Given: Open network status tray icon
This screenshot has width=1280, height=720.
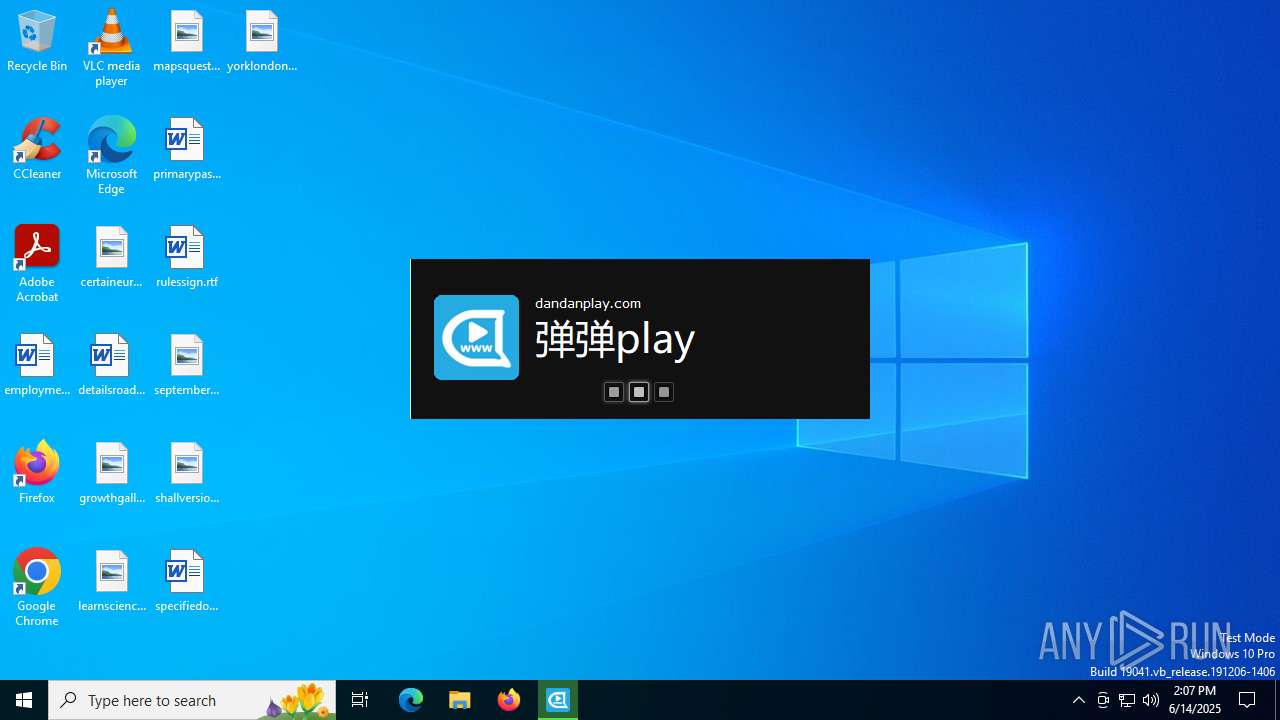Looking at the screenshot, I should [x=1127, y=700].
